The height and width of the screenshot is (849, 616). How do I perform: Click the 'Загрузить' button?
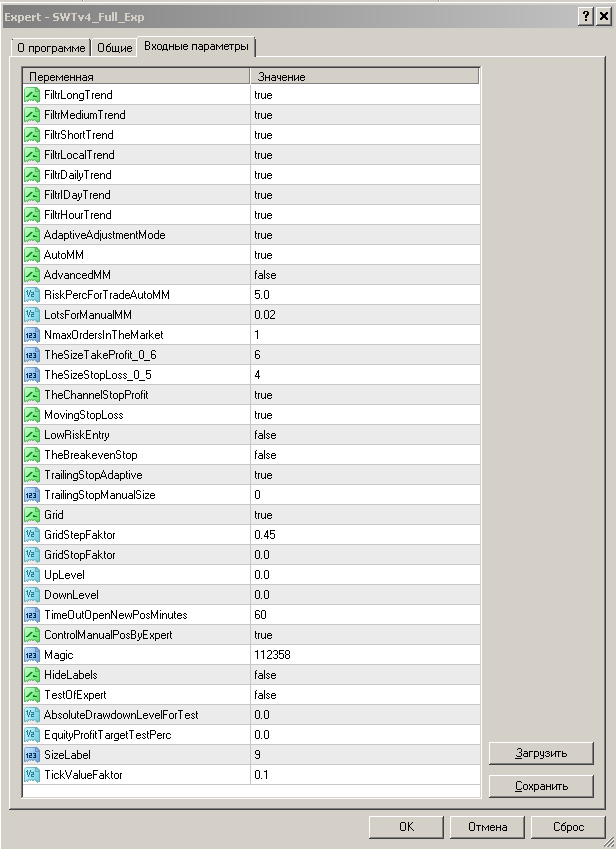tap(541, 753)
